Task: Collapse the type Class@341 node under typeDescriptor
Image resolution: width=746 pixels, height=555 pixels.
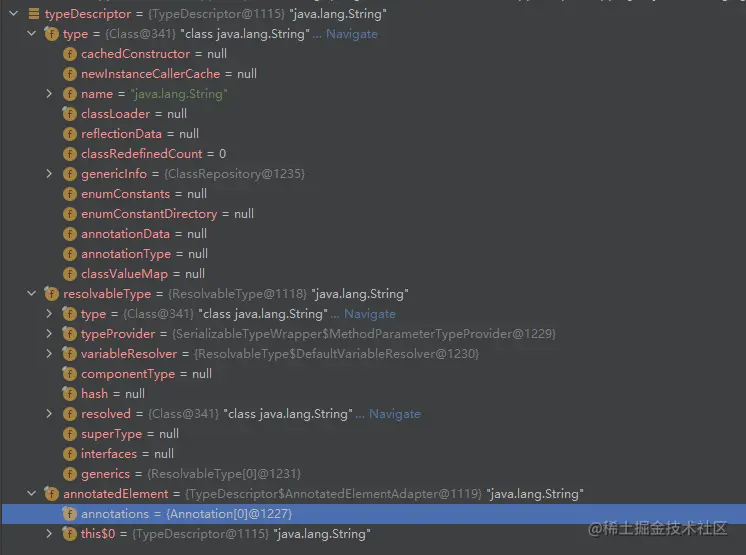Action: point(31,34)
